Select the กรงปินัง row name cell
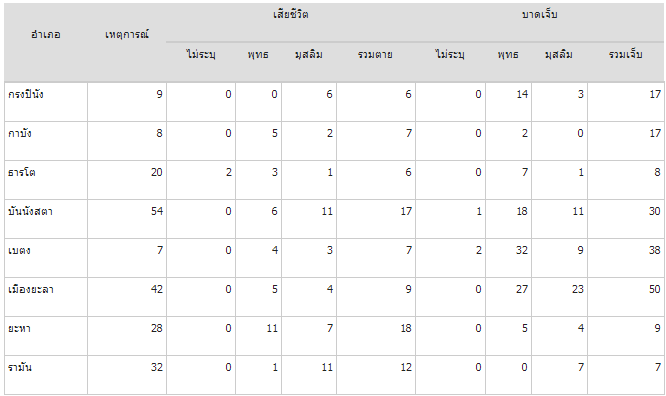The image size is (666, 396). 46,102
